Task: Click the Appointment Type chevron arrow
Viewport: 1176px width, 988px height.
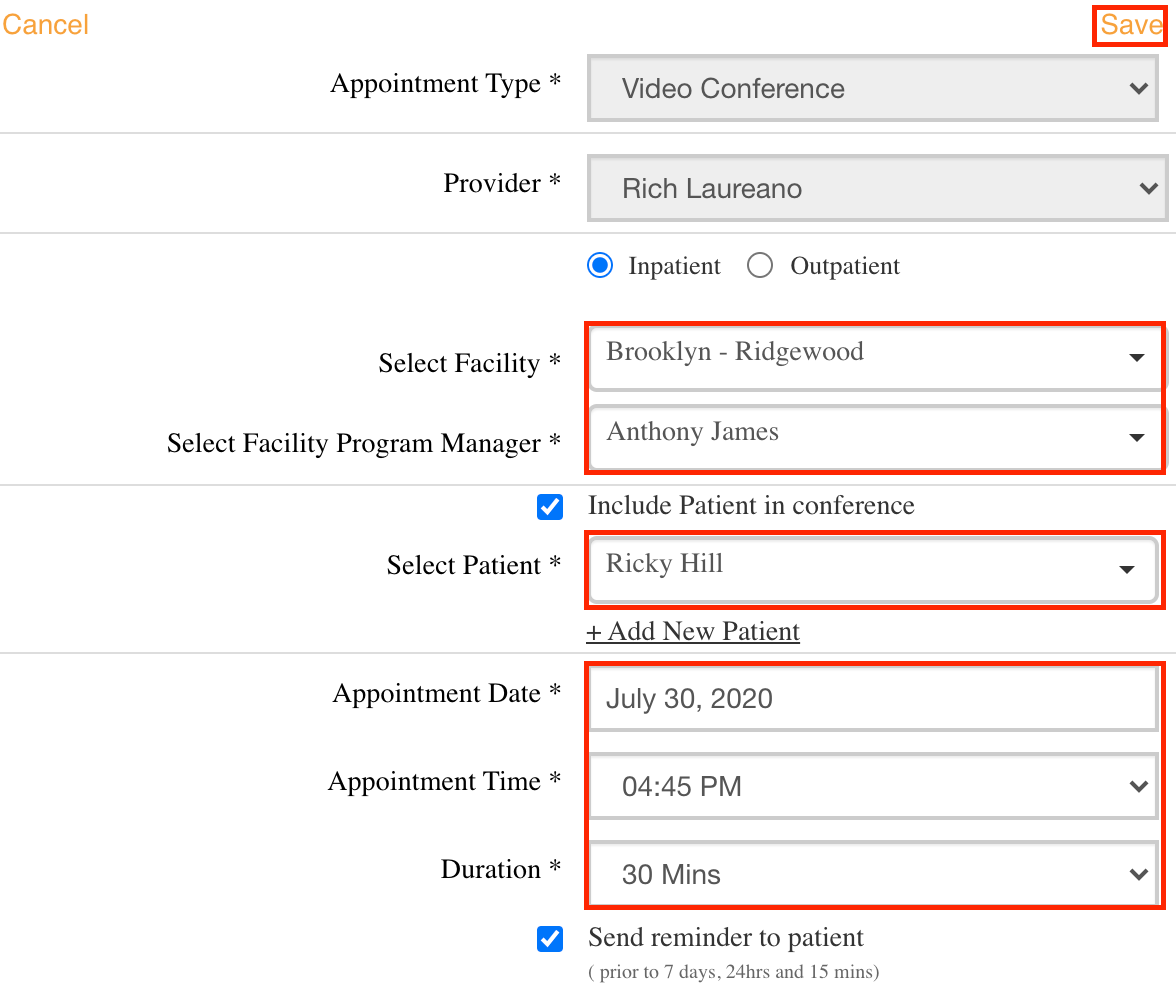Action: 1138,89
